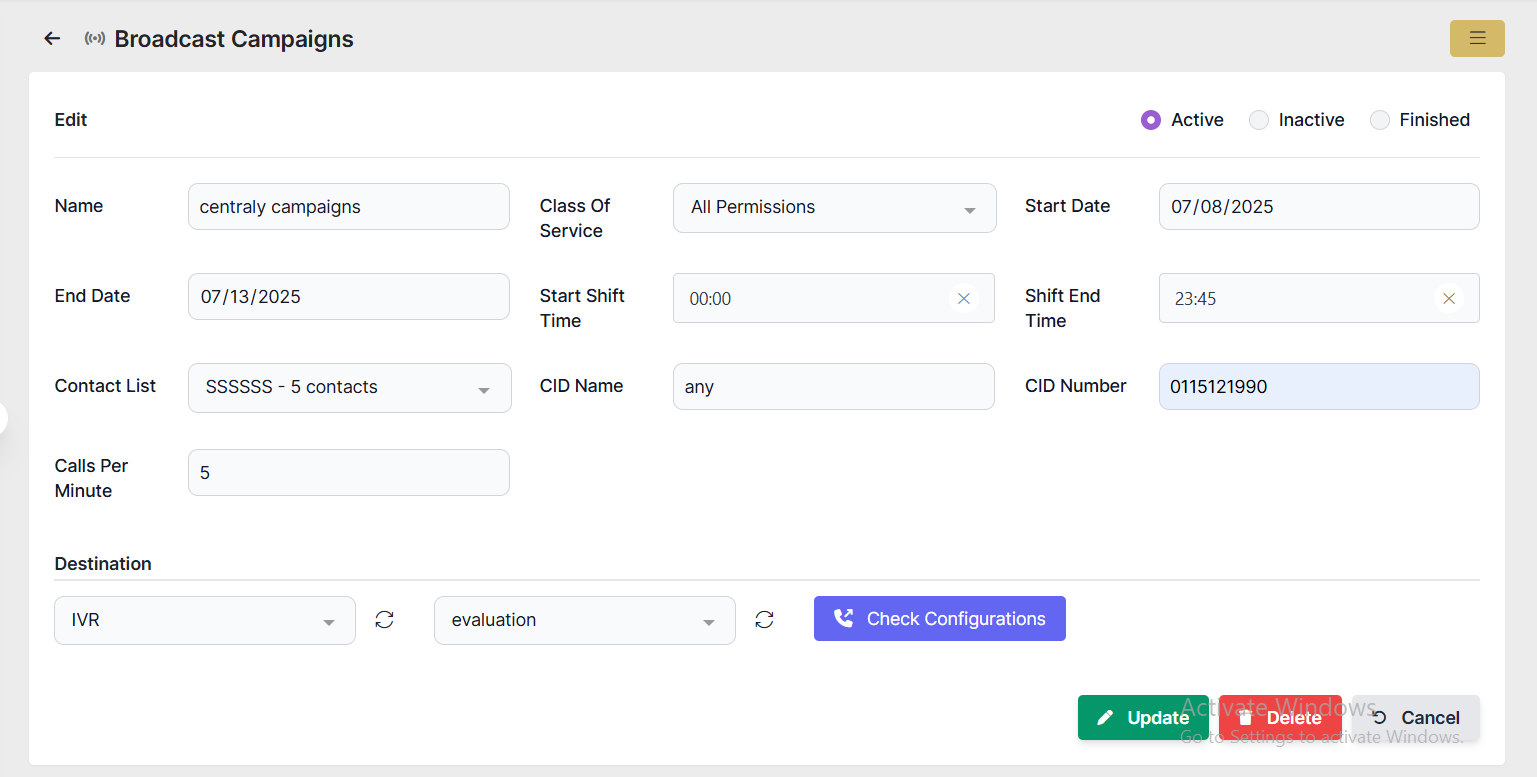Viewport: 1537px width, 777px height.
Task: Select the Finished status radio button
Action: [x=1380, y=120]
